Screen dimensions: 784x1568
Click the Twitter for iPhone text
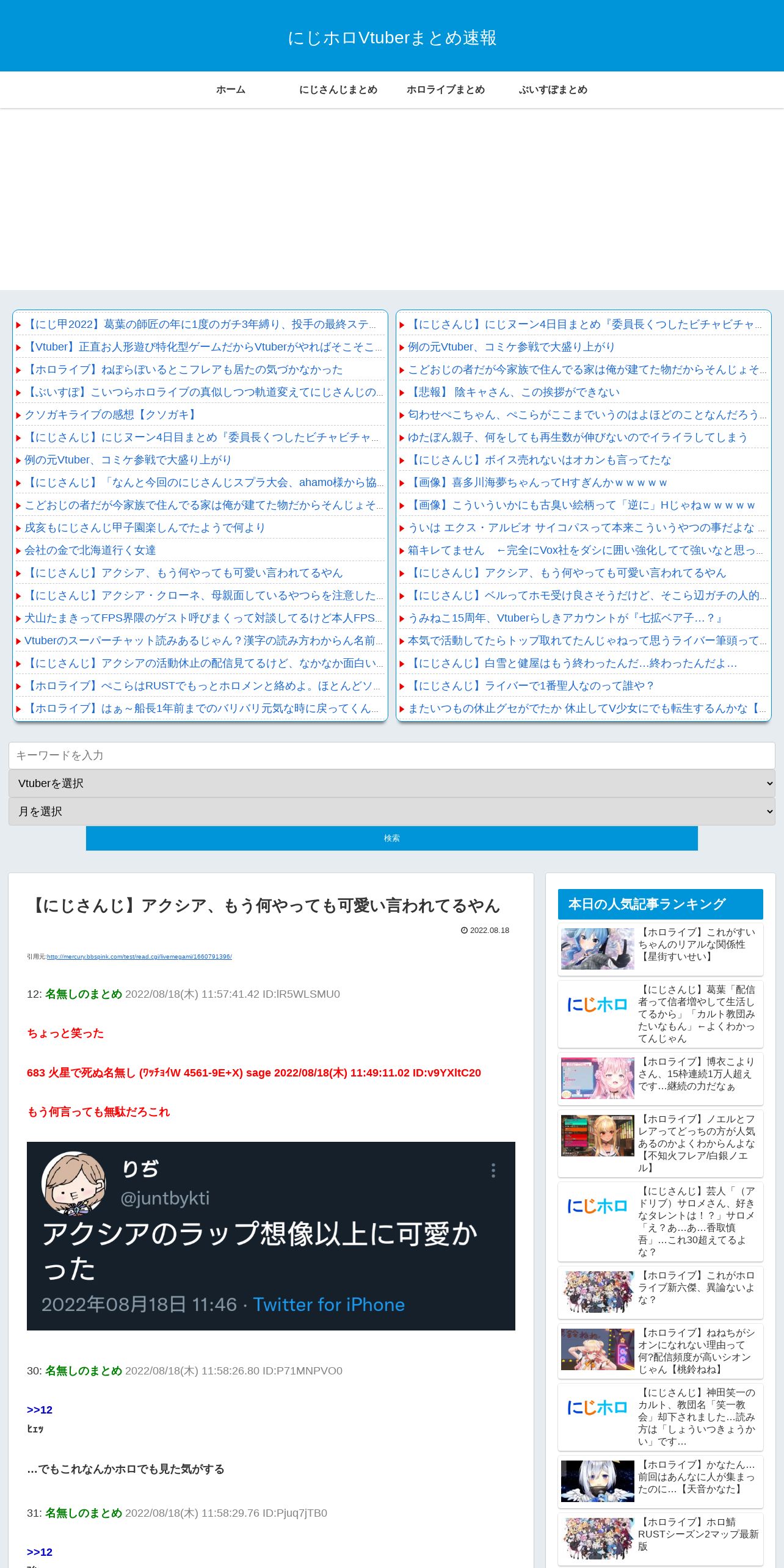point(329,1304)
